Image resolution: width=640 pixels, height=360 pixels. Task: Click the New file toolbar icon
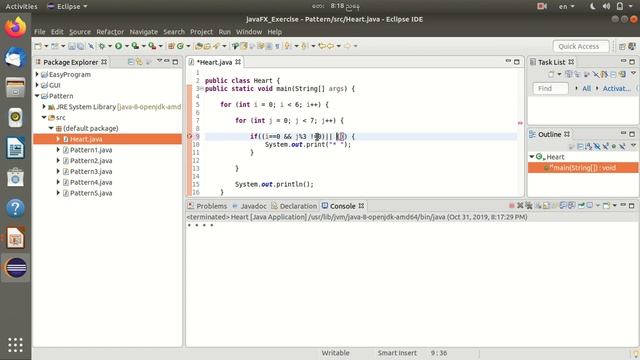tap(38, 46)
